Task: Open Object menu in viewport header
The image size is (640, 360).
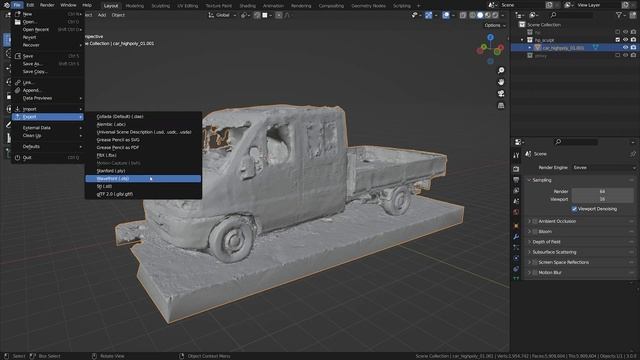Action: [118, 15]
